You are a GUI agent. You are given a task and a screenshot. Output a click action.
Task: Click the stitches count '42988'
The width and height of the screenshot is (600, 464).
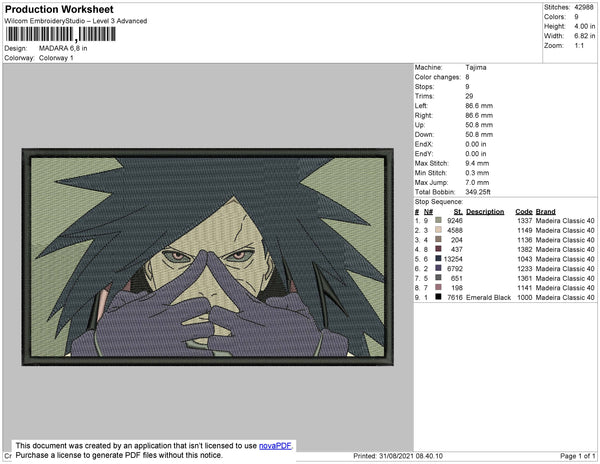(x=584, y=7)
